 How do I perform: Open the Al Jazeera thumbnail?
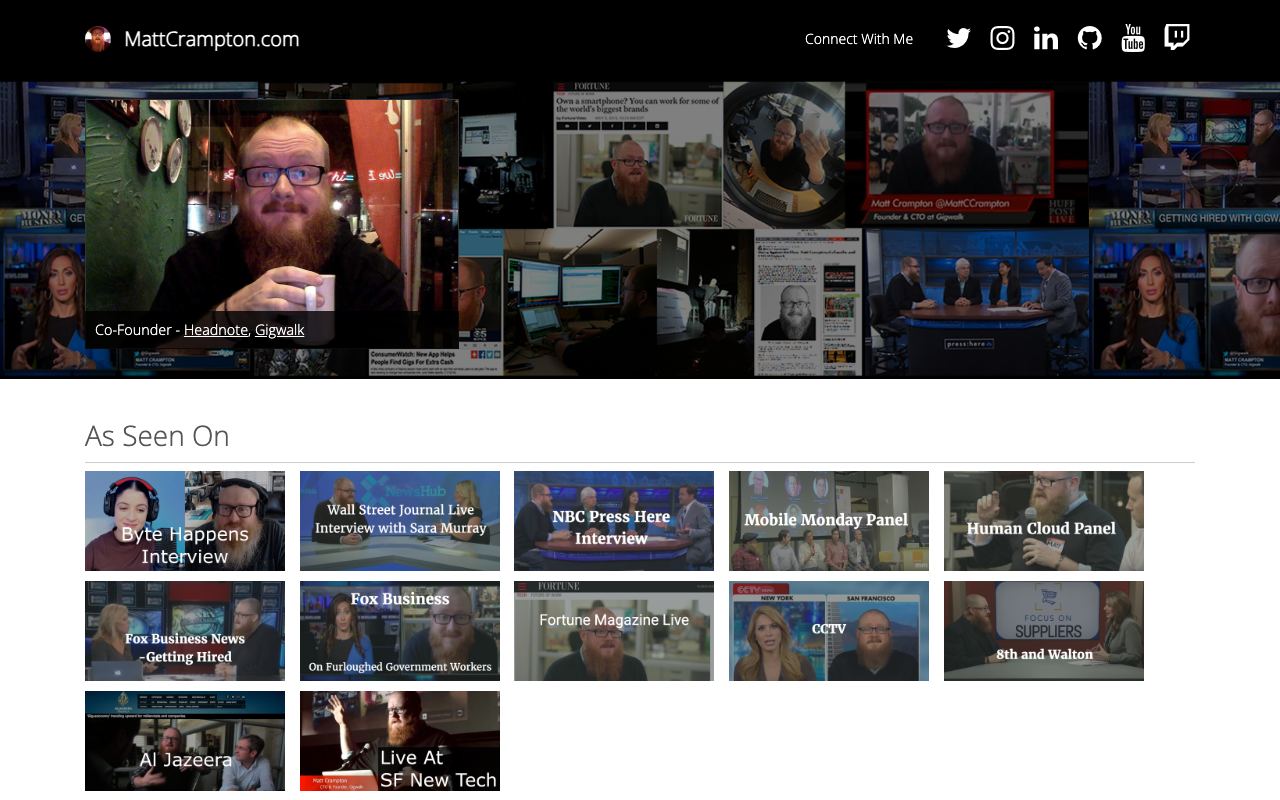(x=185, y=741)
